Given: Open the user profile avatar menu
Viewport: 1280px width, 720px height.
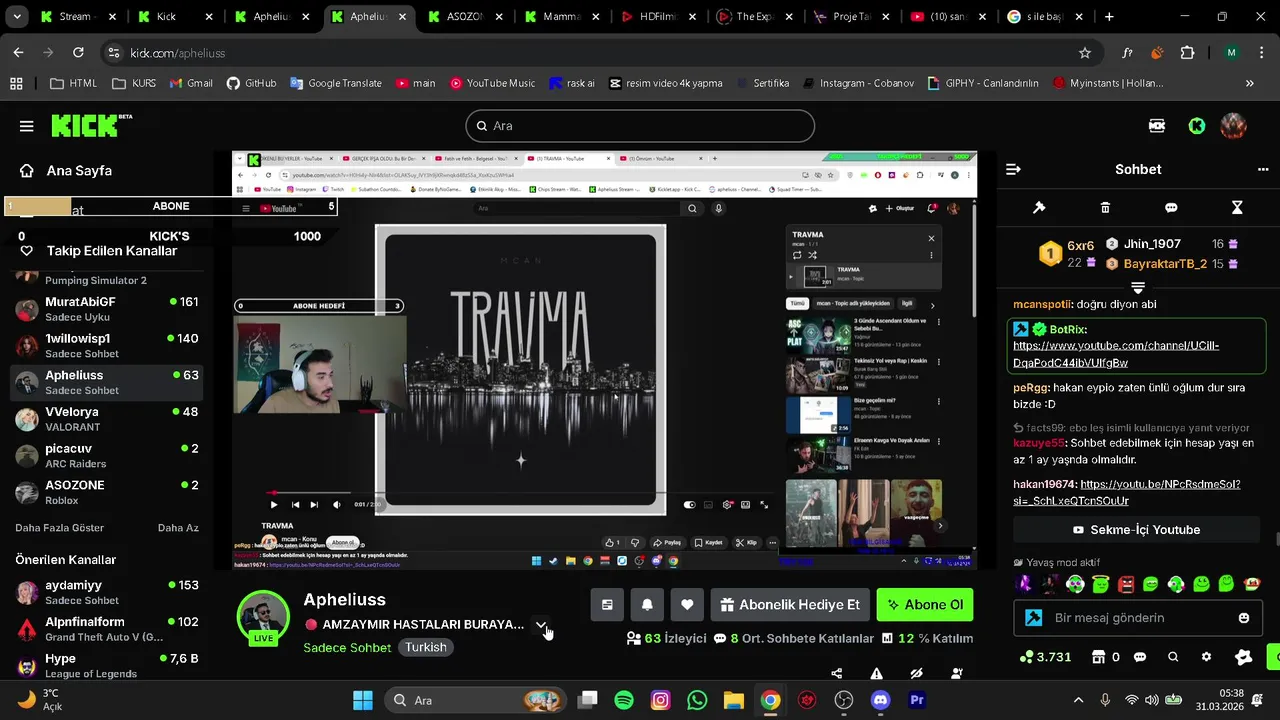Looking at the screenshot, I should [x=1233, y=126].
